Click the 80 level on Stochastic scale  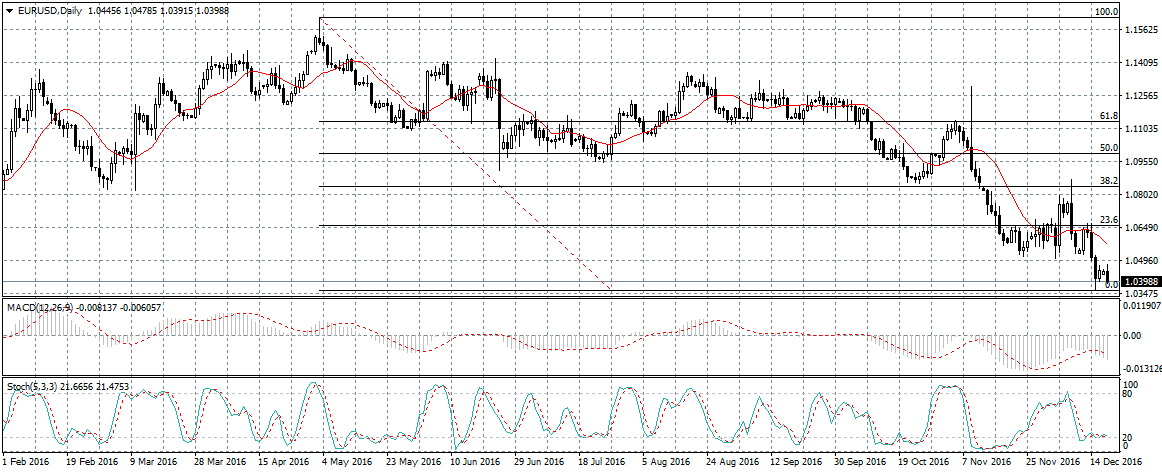1130,393
